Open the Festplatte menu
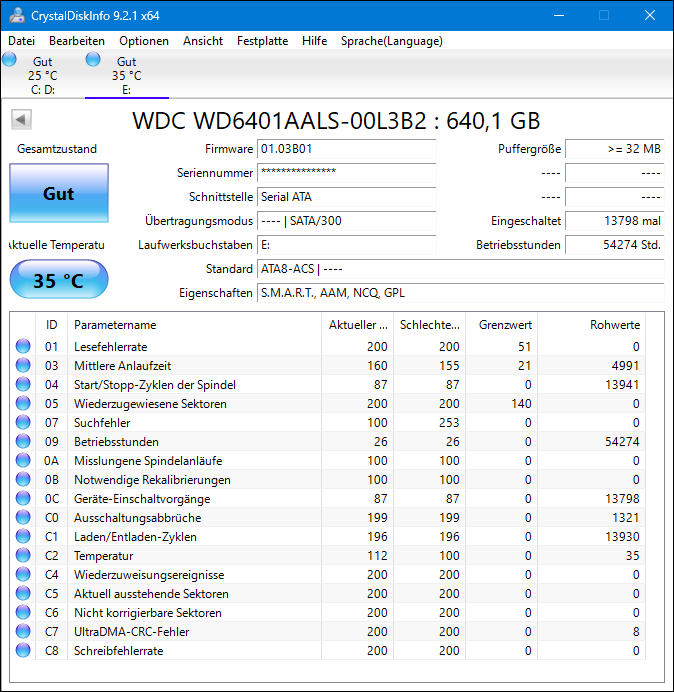The image size is (674, 692). 262,41
